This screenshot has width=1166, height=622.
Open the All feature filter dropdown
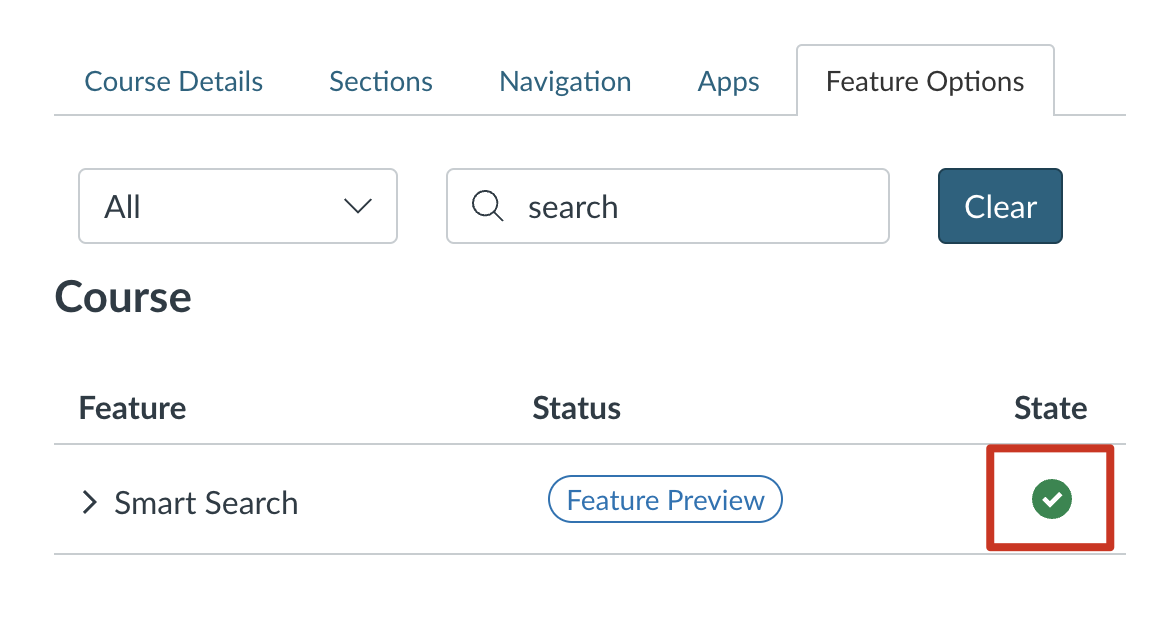[238, 206]
